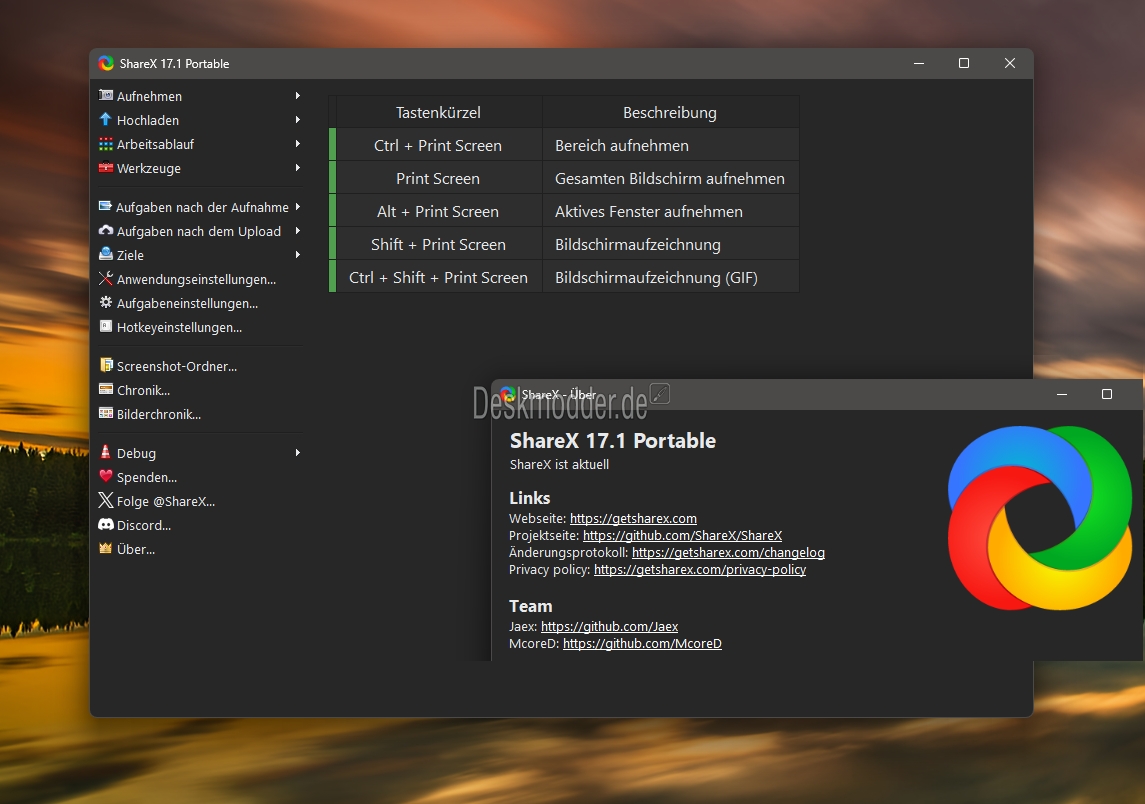Open the github.com/Jaex team link
The height and width of the screenshot is (804, 1145).
point(609,627)
